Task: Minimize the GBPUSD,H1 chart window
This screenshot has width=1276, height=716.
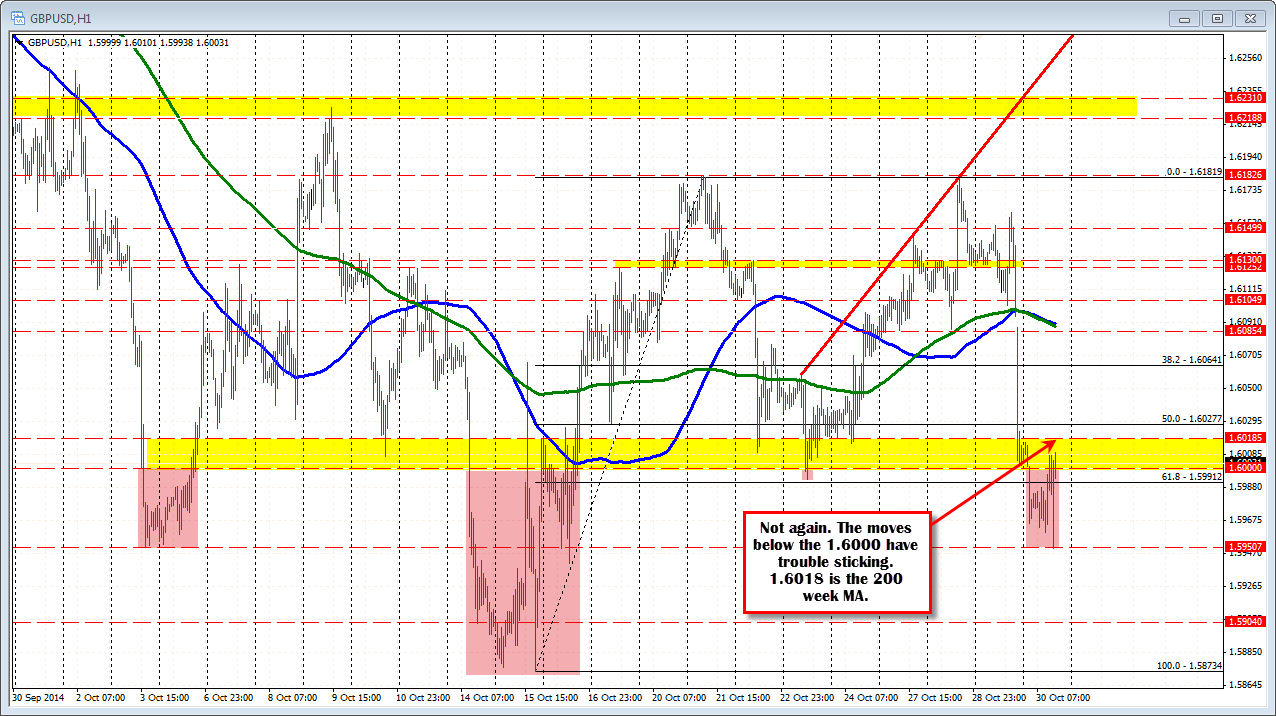Action: 1186,17
